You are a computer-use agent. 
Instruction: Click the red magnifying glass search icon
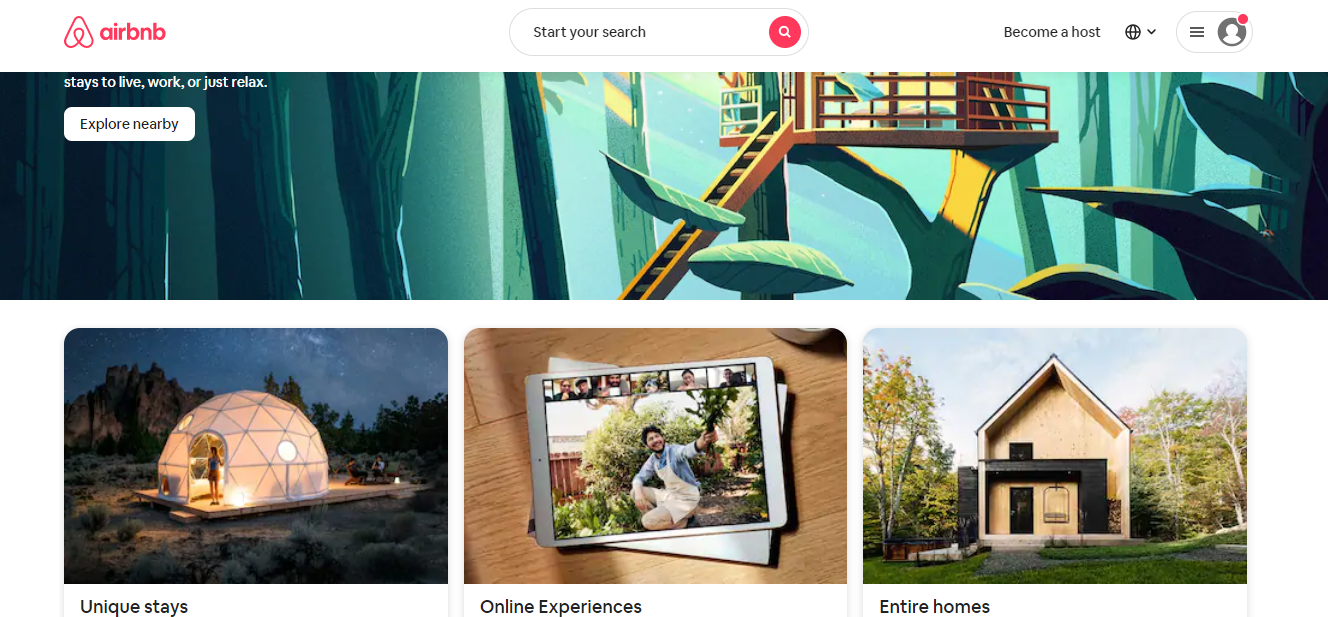click(785, 32)
